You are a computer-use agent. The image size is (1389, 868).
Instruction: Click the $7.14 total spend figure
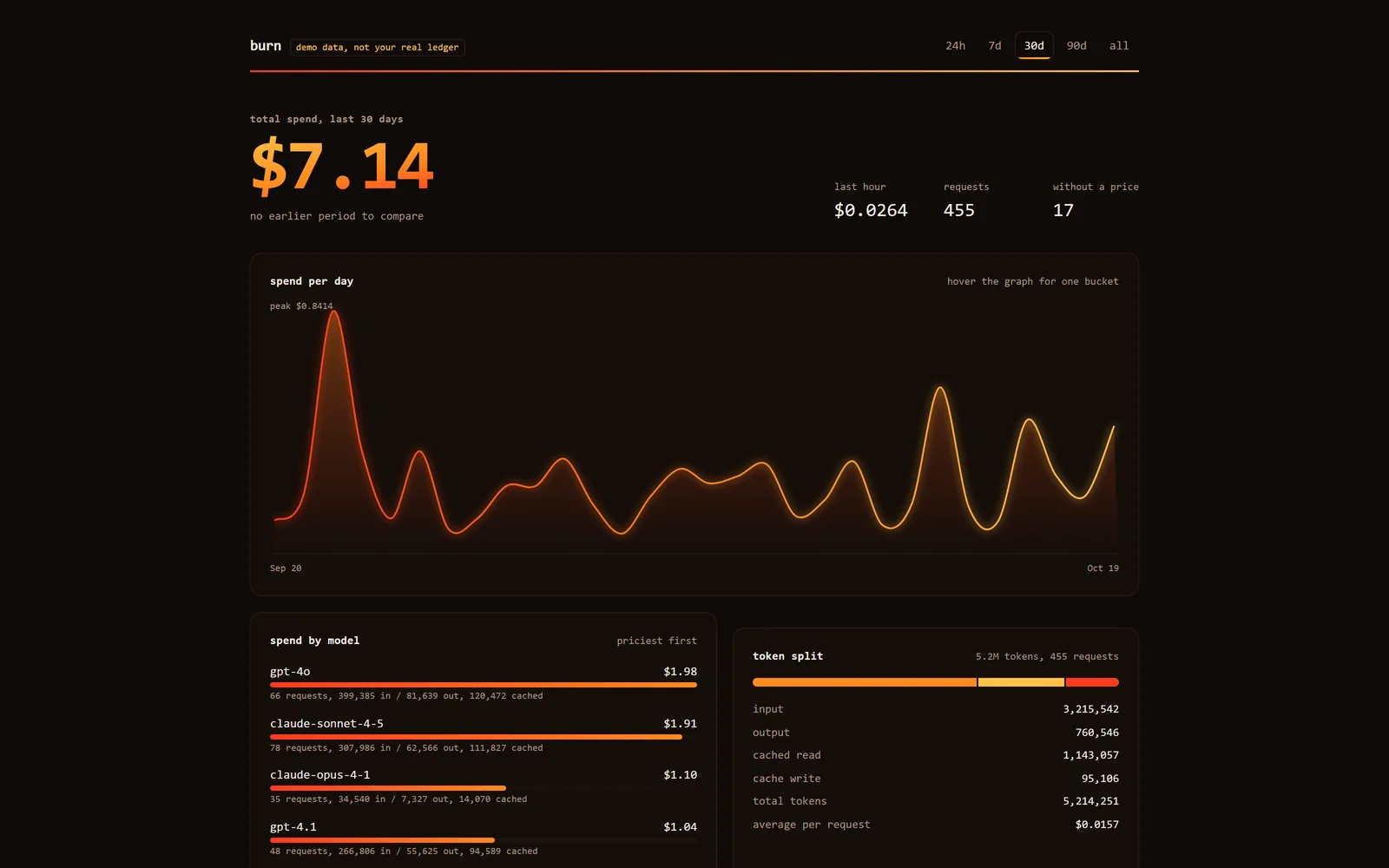tap(342, 166)
